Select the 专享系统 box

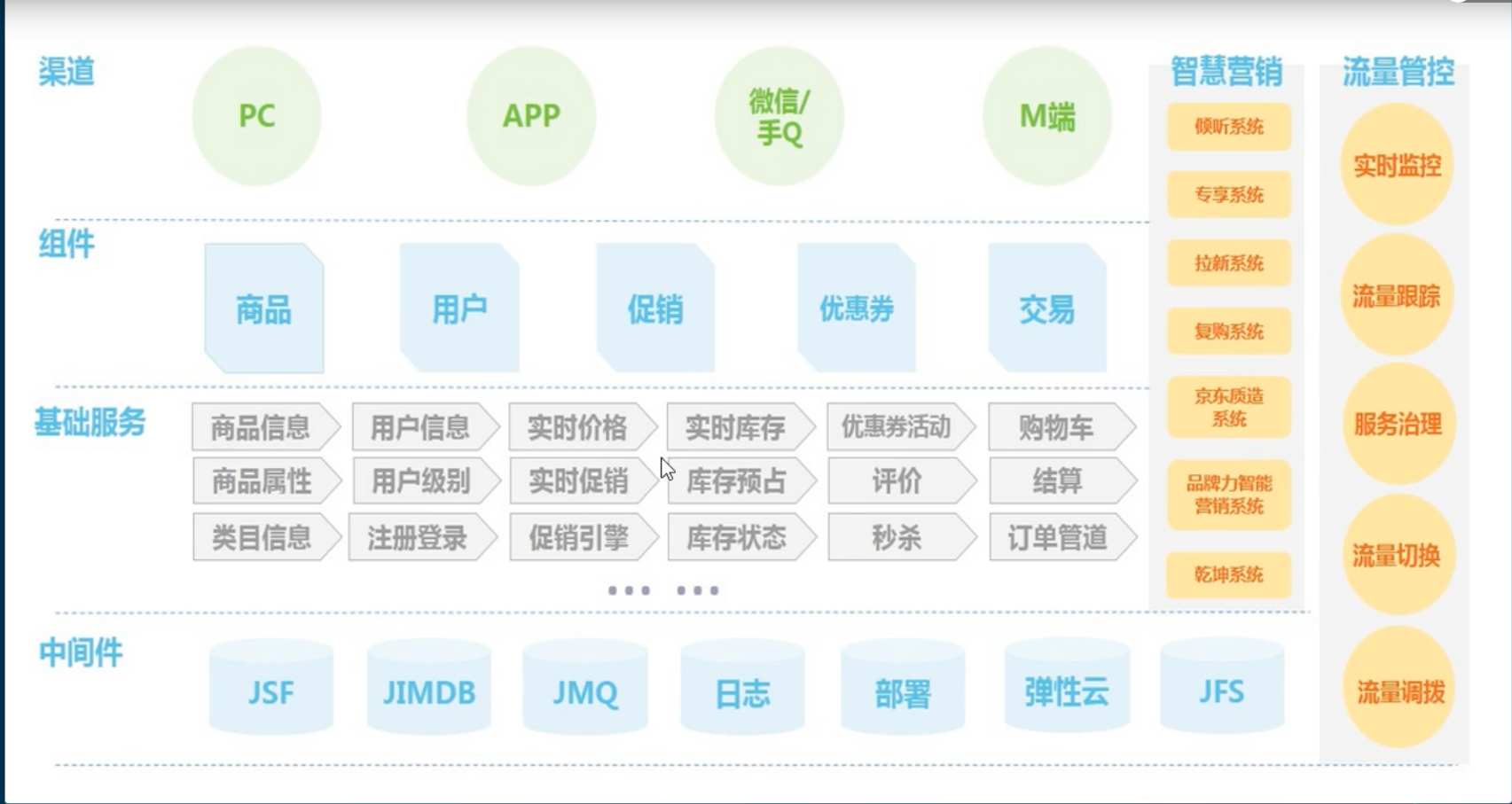click(x=1229, y=195)
